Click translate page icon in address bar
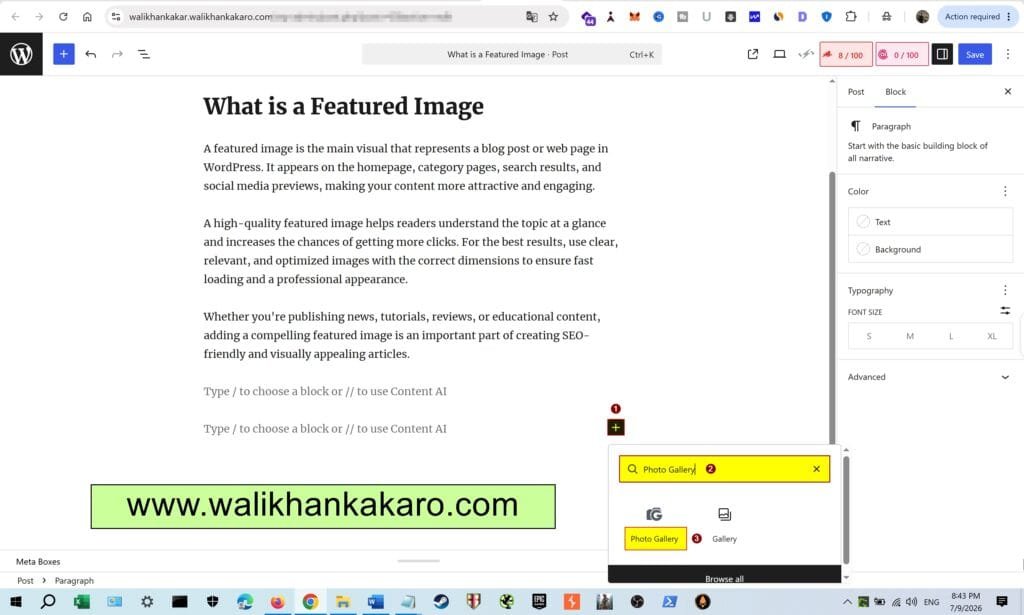Image resolution: width=1024 pixels, height=615 pixels. point(532,16)
